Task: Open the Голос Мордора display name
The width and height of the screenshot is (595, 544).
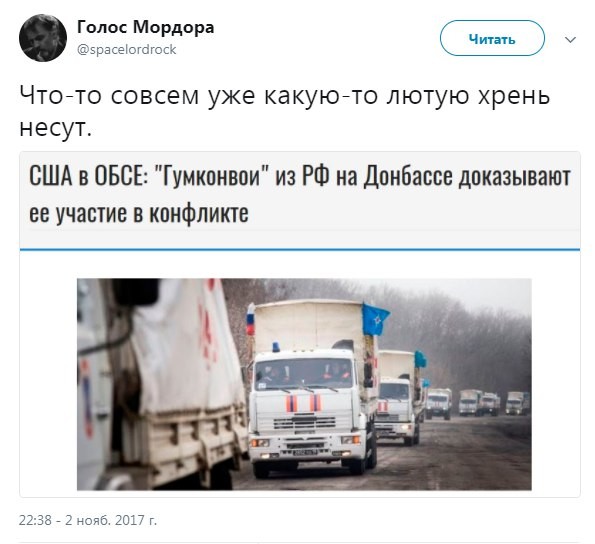Action: 146,27
